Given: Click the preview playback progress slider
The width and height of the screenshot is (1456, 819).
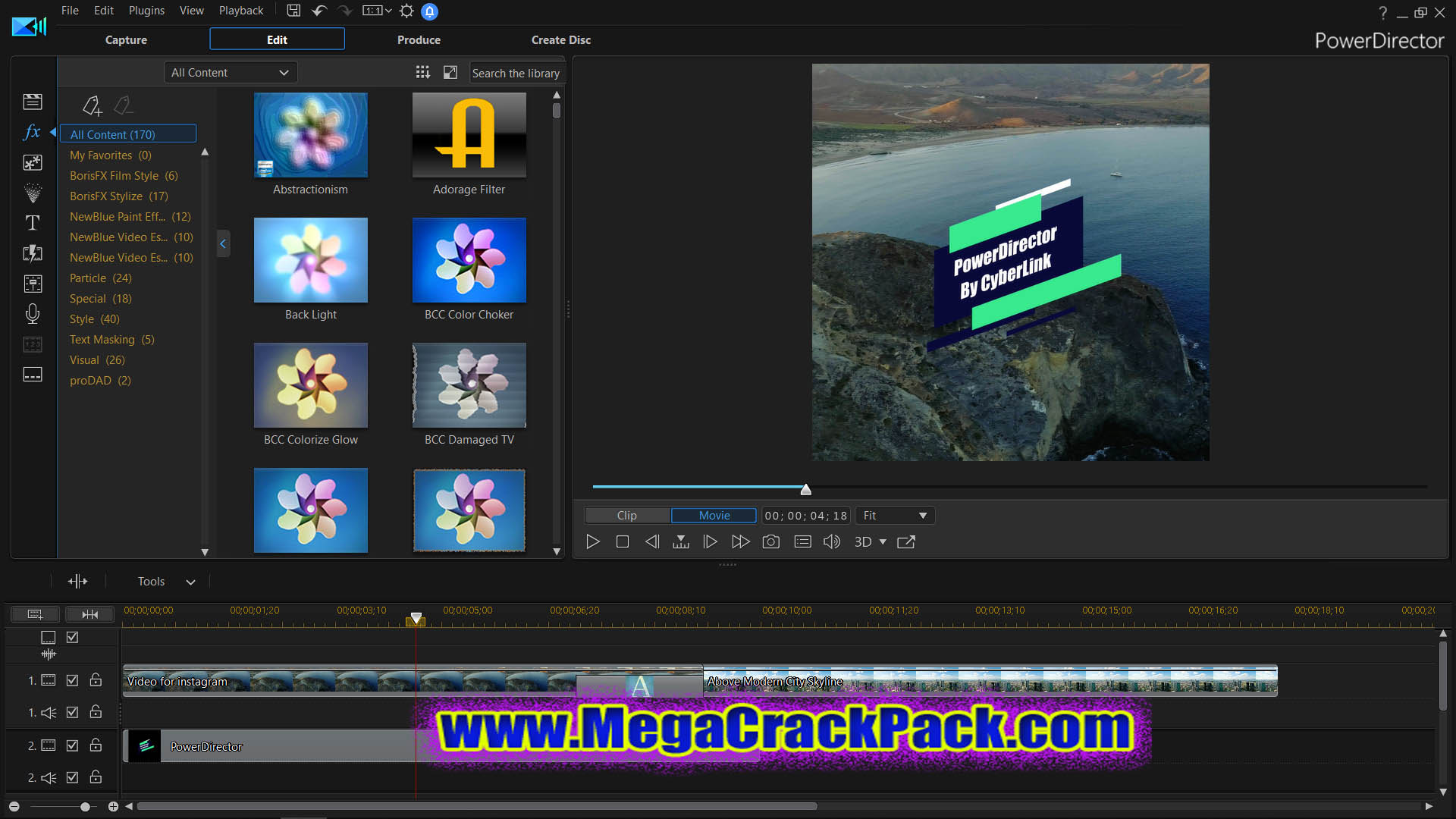Looking at the screenshot, I should pyautogui.click(x=1009, y=487).
